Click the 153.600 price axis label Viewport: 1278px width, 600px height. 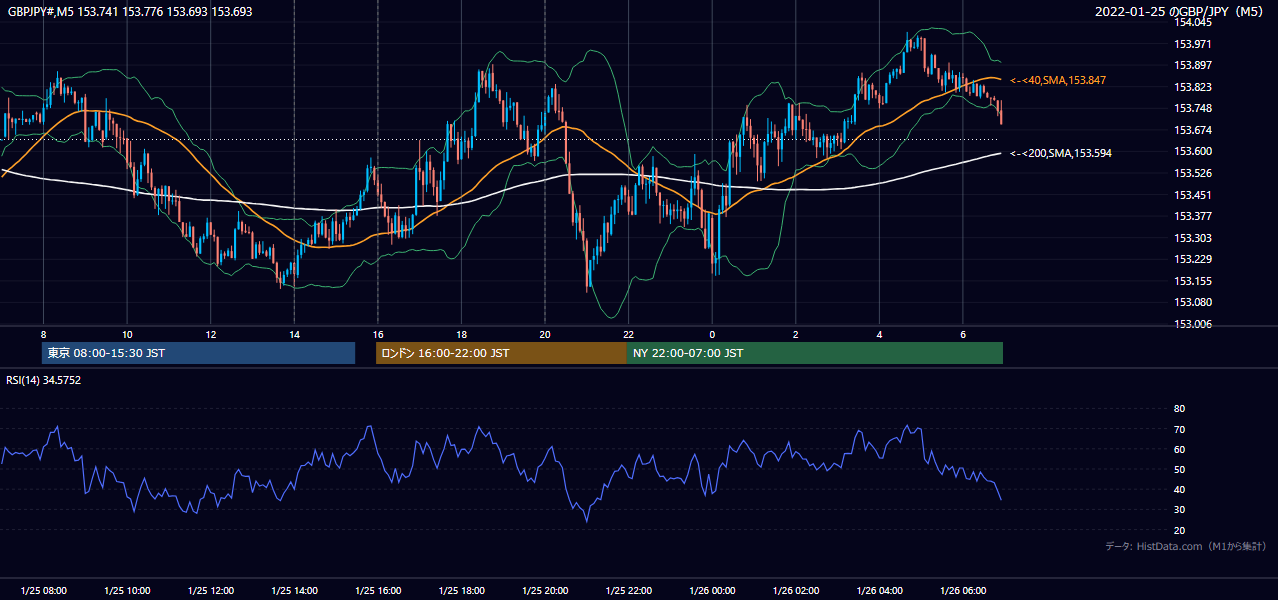(x=1193, y=151)
